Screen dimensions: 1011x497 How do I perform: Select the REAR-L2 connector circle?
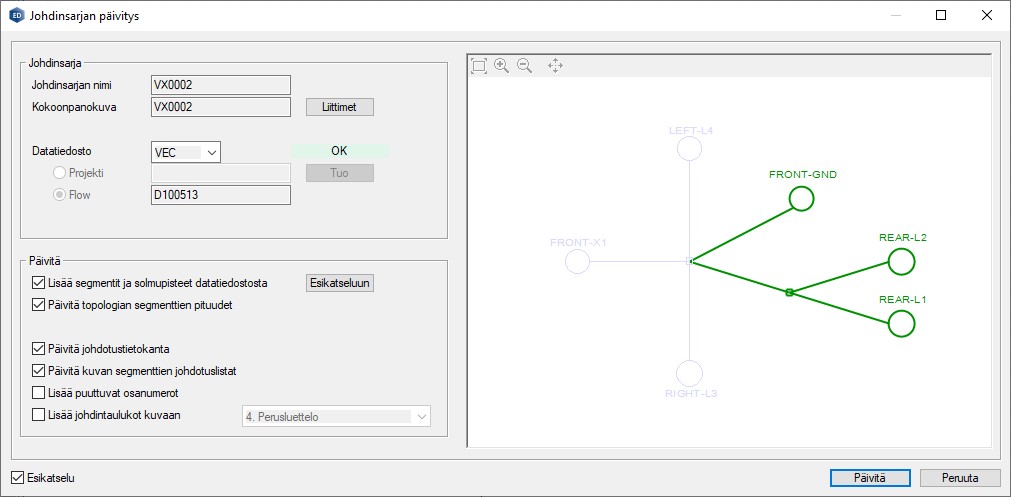902,262
